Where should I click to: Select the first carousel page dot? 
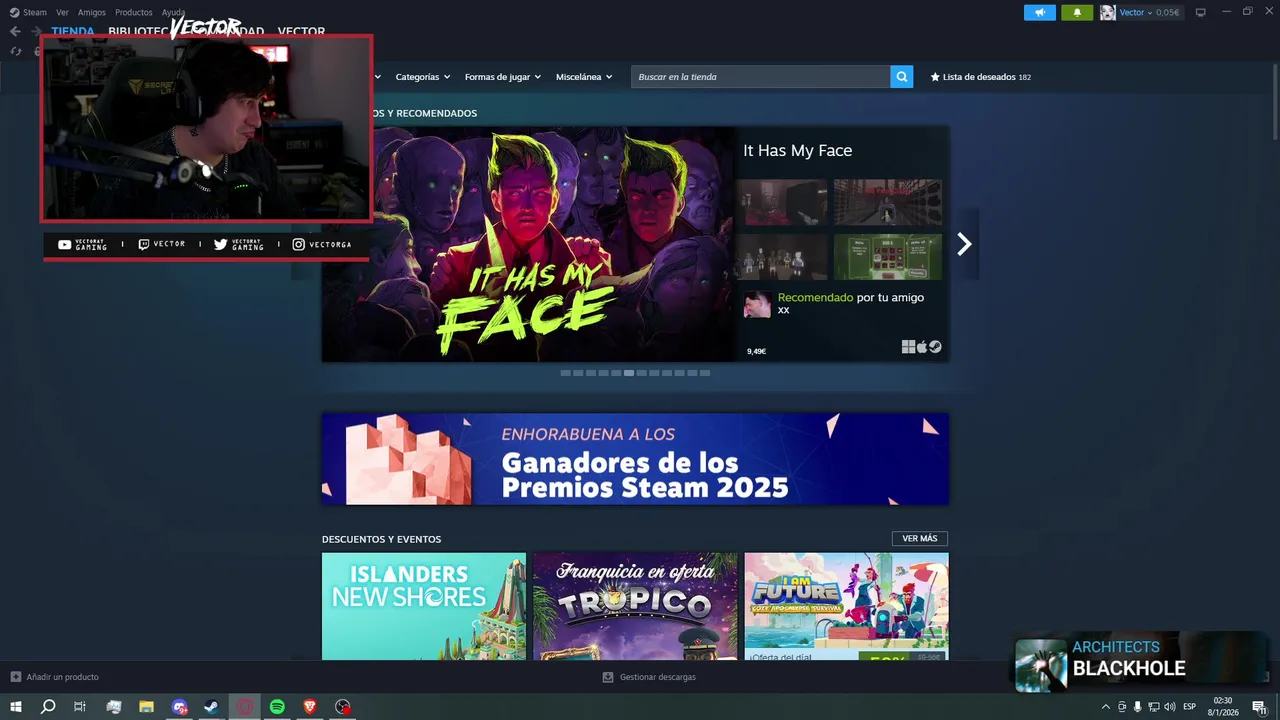(566, 373)
